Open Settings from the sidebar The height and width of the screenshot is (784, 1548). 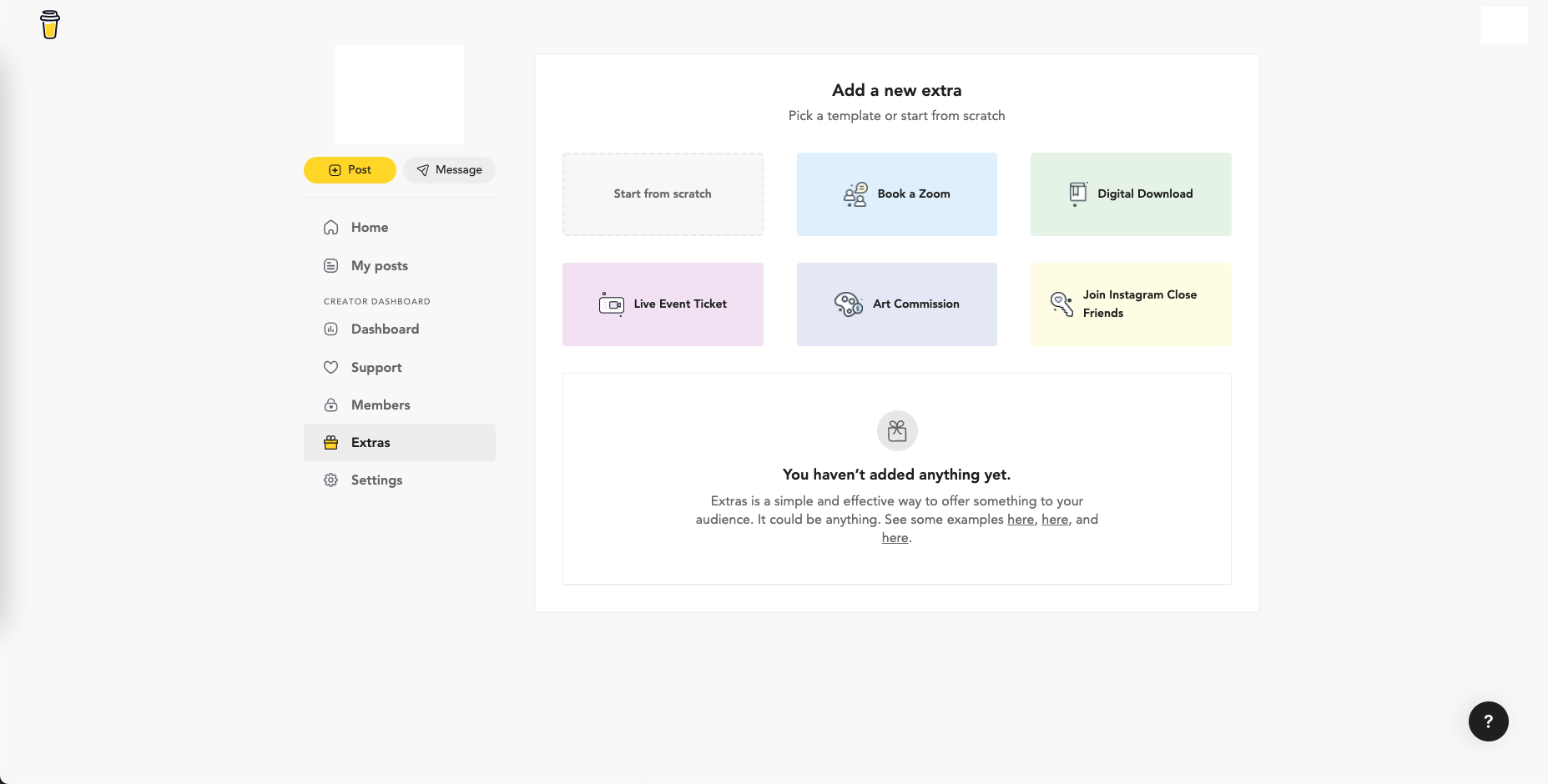tap(400, 480)
